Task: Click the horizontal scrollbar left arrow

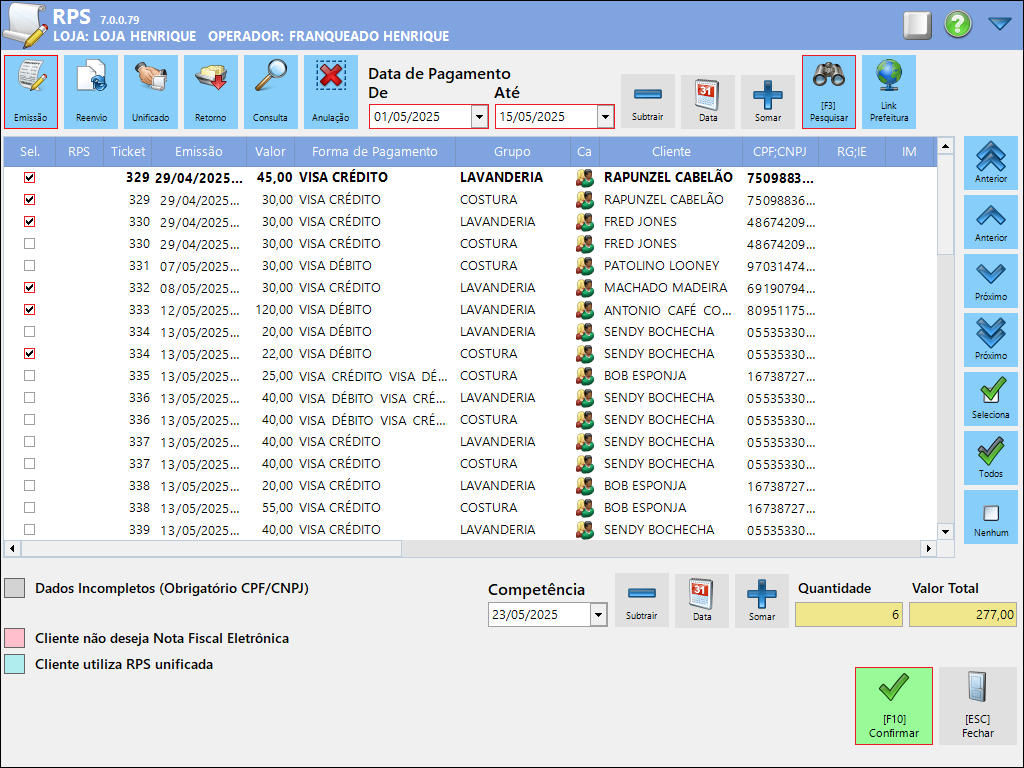Action: (12, 549)
